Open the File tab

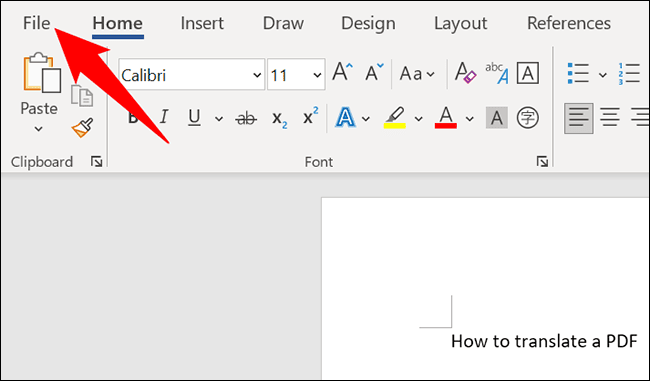pyautogui.click(x=36, y=23)
